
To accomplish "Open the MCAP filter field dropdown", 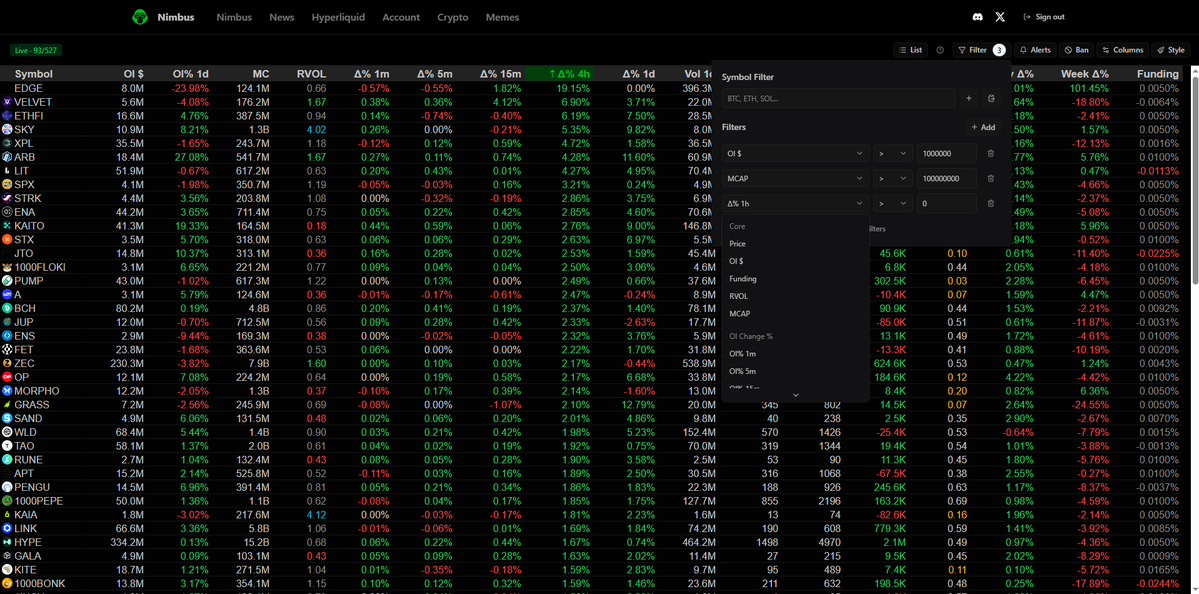I will pyautogui.click(x=795, y=178).
